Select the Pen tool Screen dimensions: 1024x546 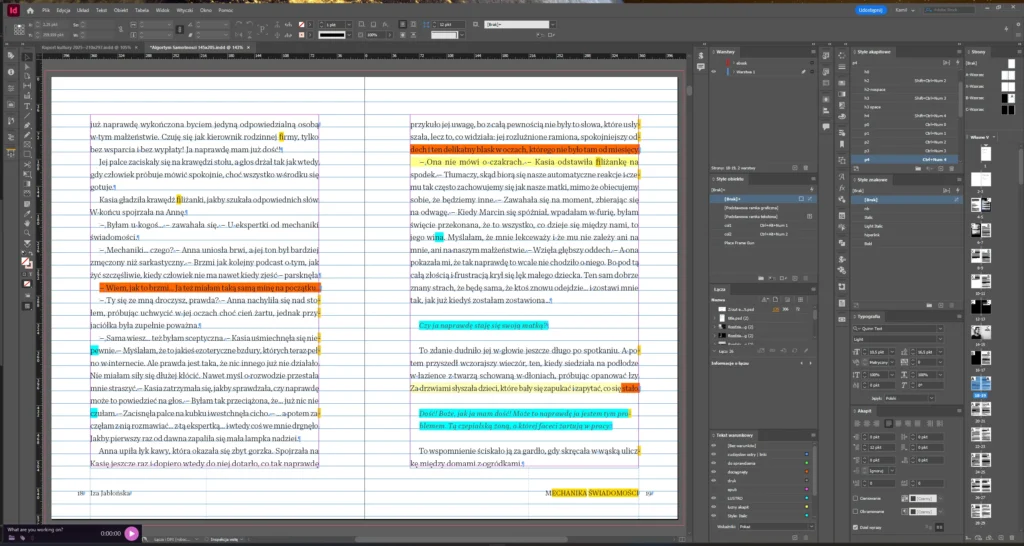(x=27, y=125)
